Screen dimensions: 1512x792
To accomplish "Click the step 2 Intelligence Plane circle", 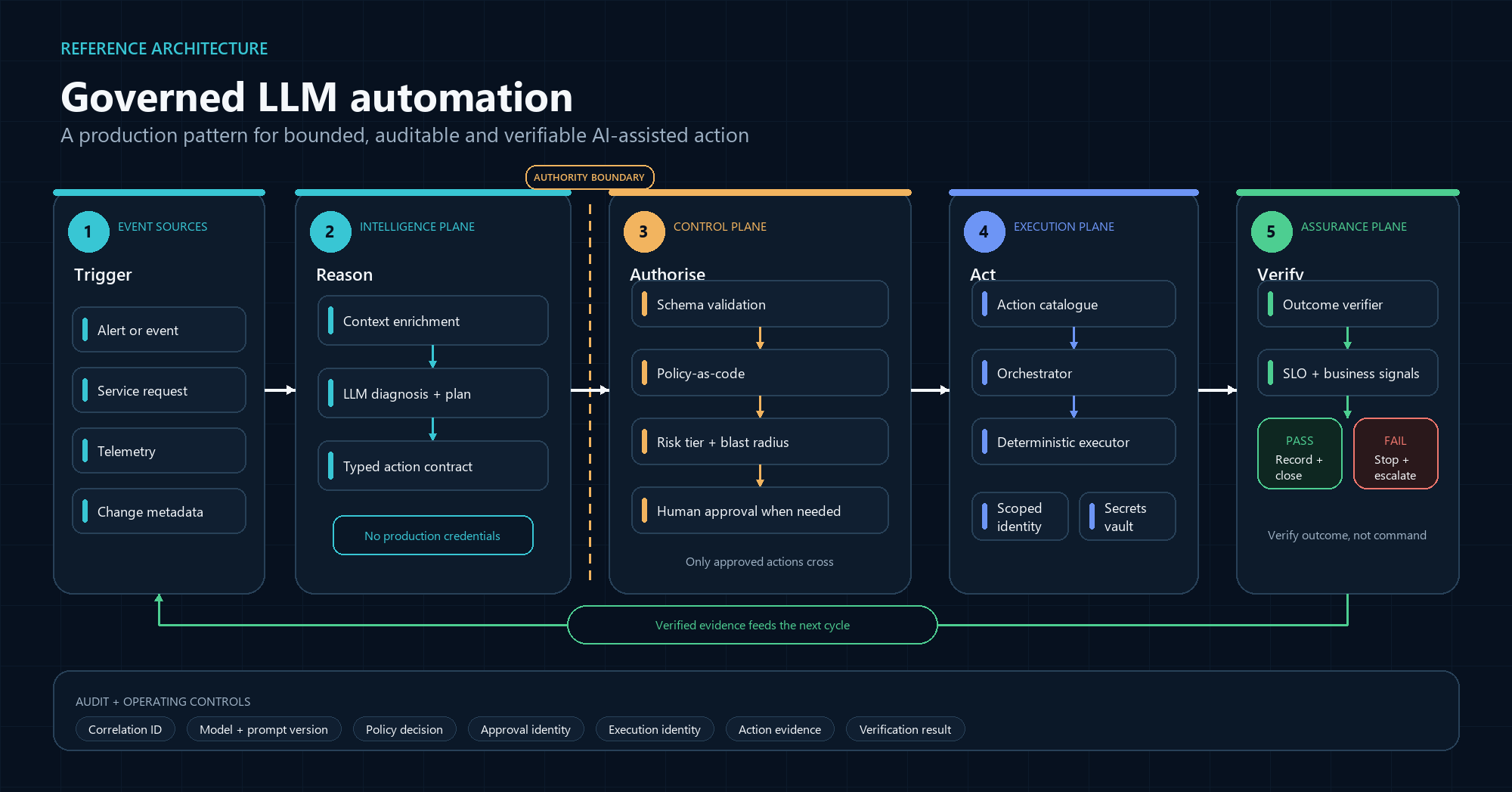I will coord(330,231).
